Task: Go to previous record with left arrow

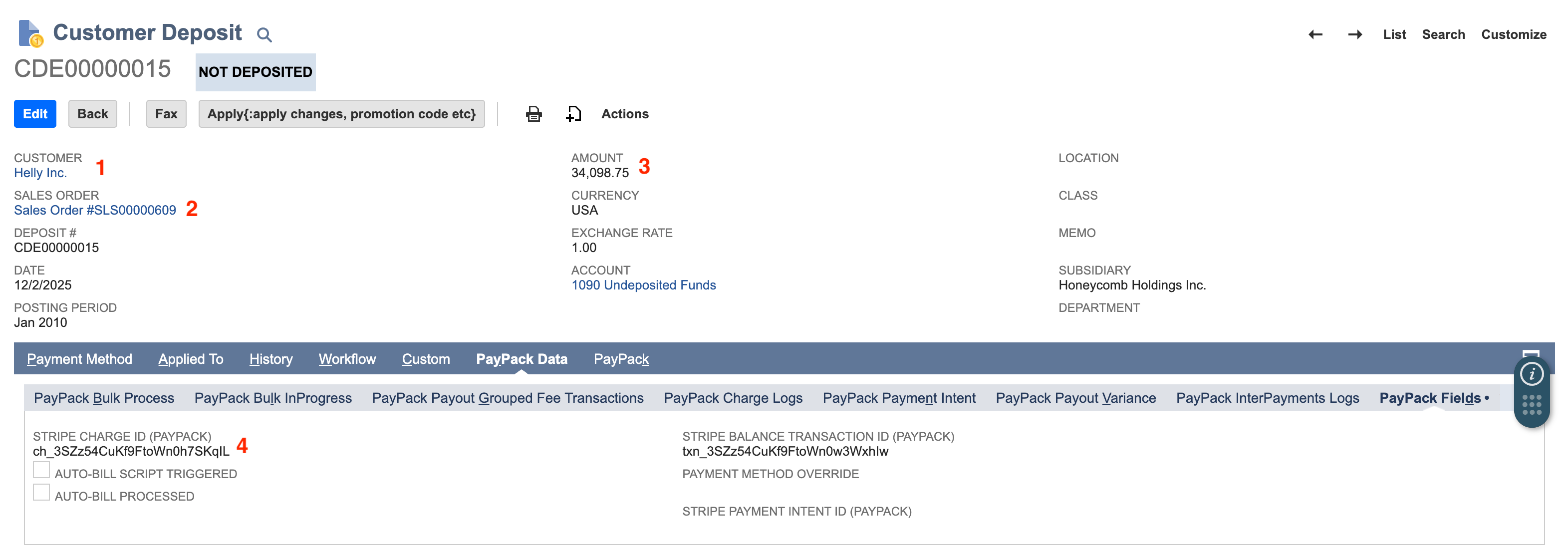Action: click(x=1316, y=35)
